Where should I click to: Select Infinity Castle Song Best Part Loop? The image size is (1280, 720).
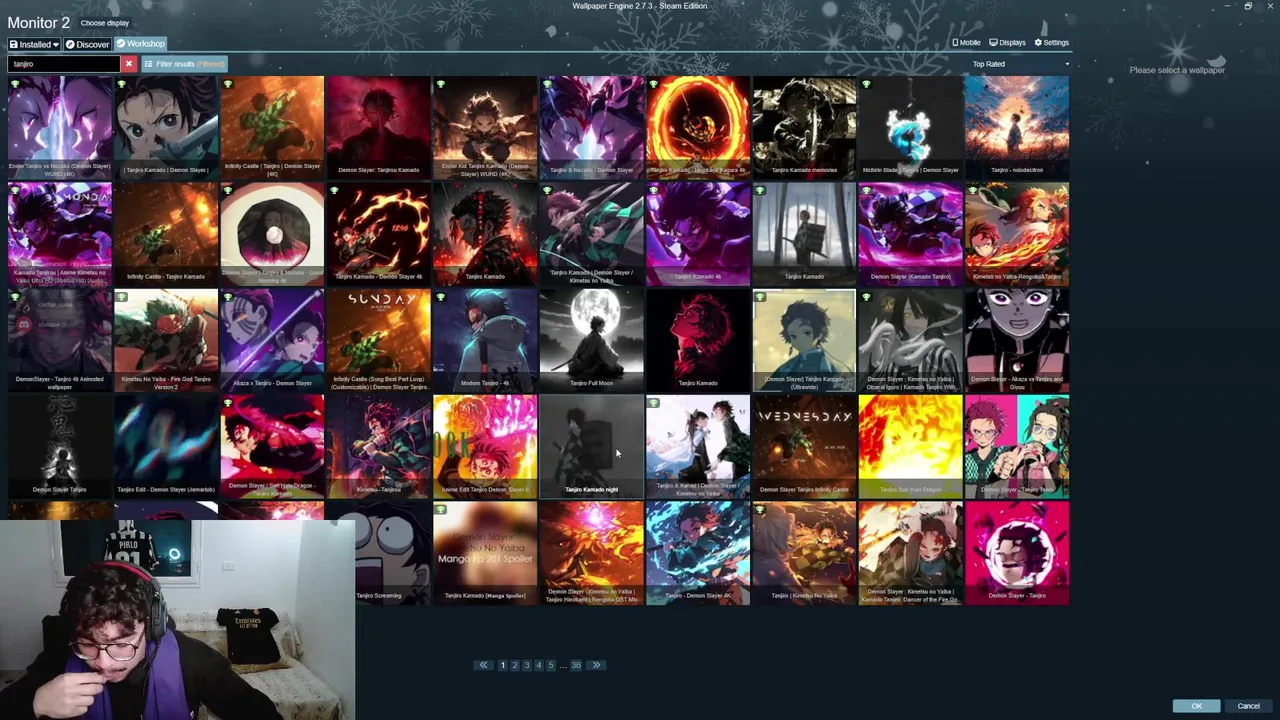click(x=379, y=341)
